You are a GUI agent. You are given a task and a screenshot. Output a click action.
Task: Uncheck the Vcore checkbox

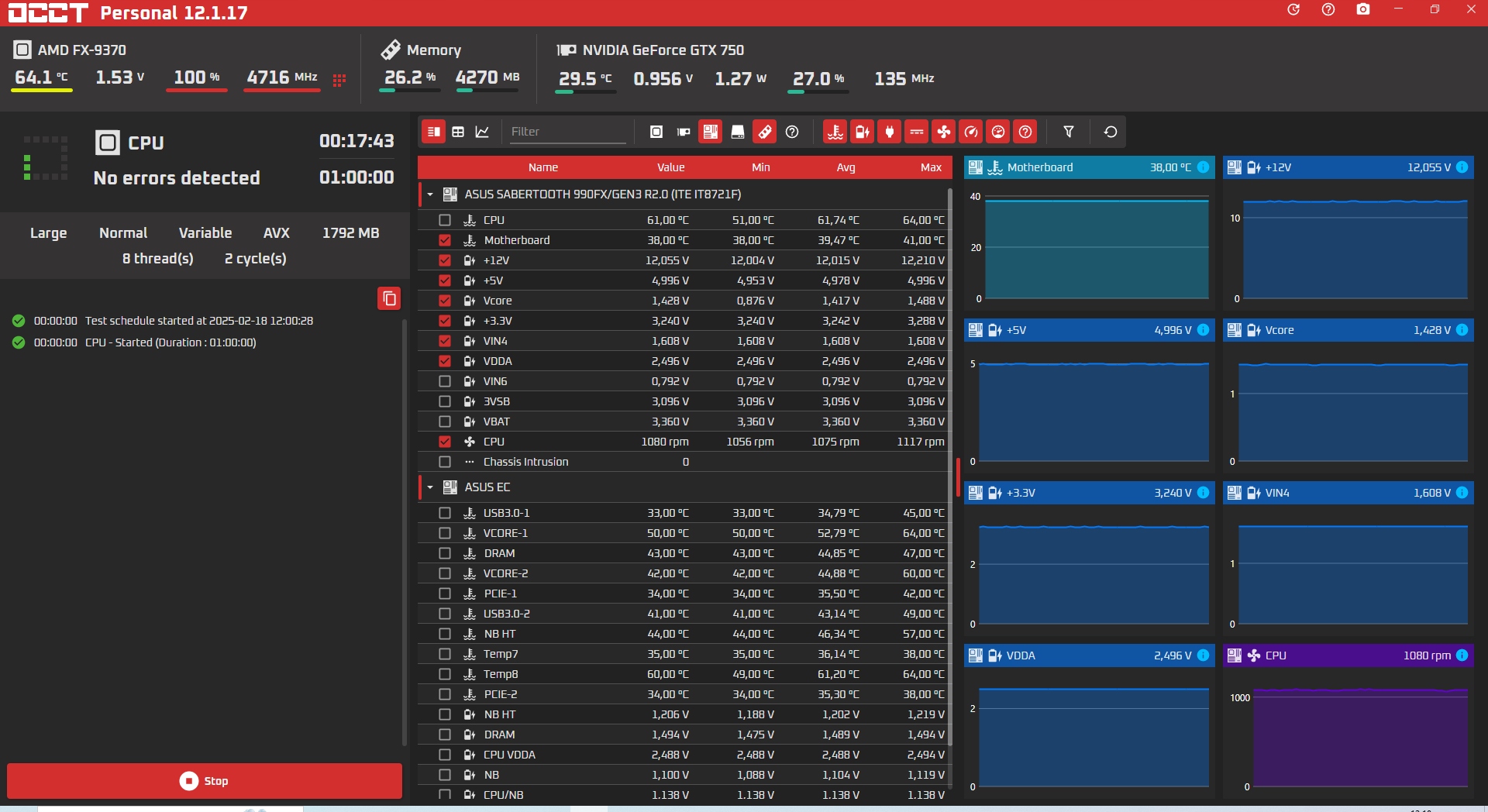pyautogui.click(x=445, y=301)
